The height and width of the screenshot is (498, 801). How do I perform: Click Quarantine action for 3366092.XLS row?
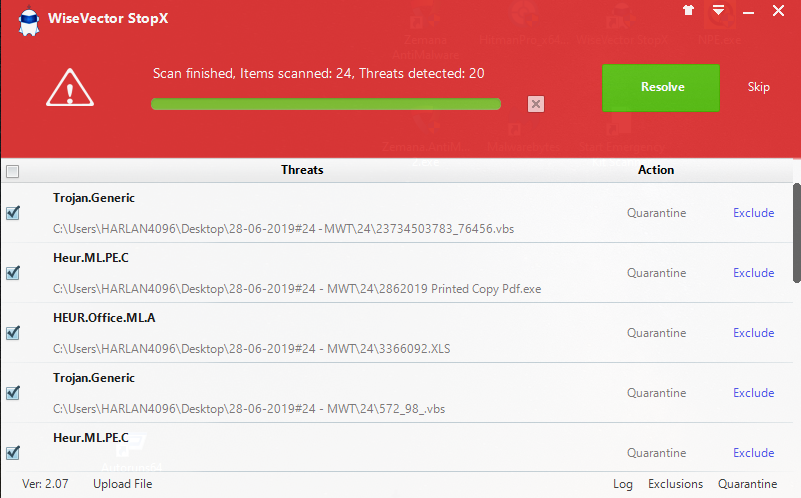pos(656,333)
